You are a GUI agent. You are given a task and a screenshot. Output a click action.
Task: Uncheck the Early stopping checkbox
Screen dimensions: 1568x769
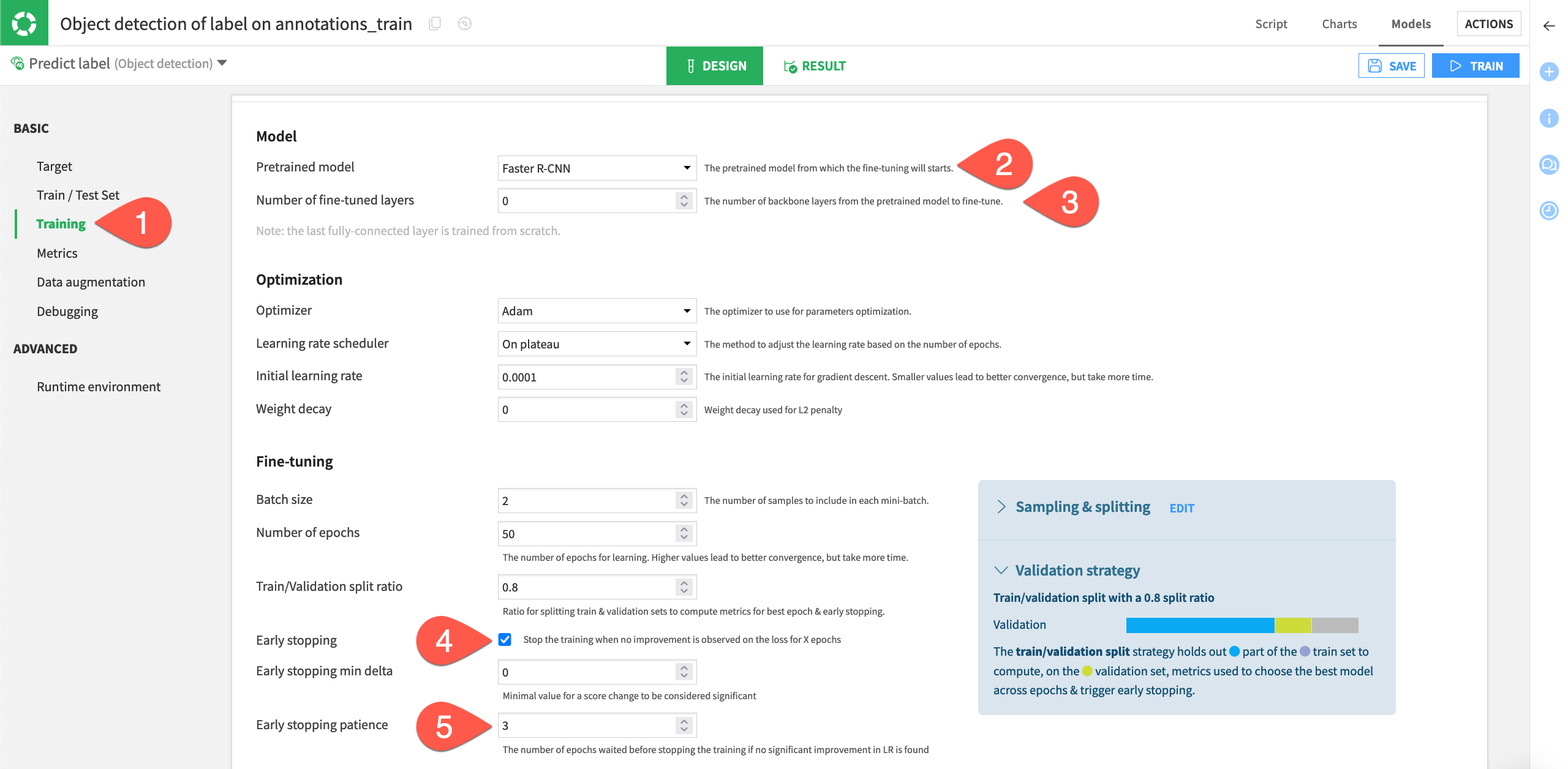coord(505,640)
